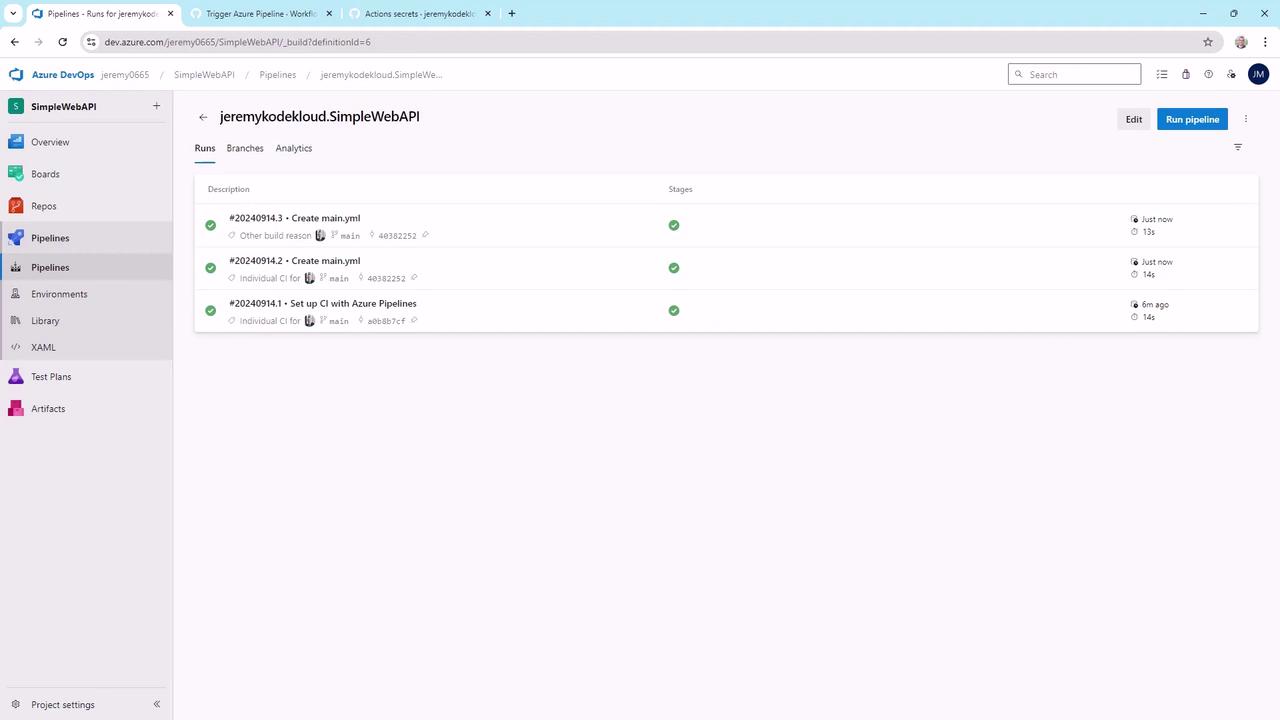The height and width of the screenshot is (720, 1280).
Task: Open run #20240914.3 Create main.yml
Action: point(294,218)
